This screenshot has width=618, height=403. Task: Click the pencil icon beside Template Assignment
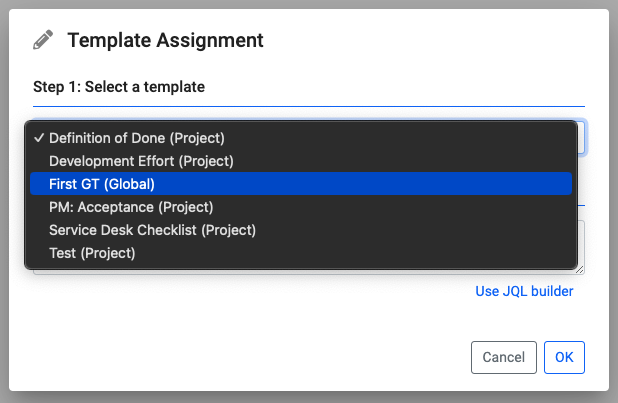(x=43, y=41)
